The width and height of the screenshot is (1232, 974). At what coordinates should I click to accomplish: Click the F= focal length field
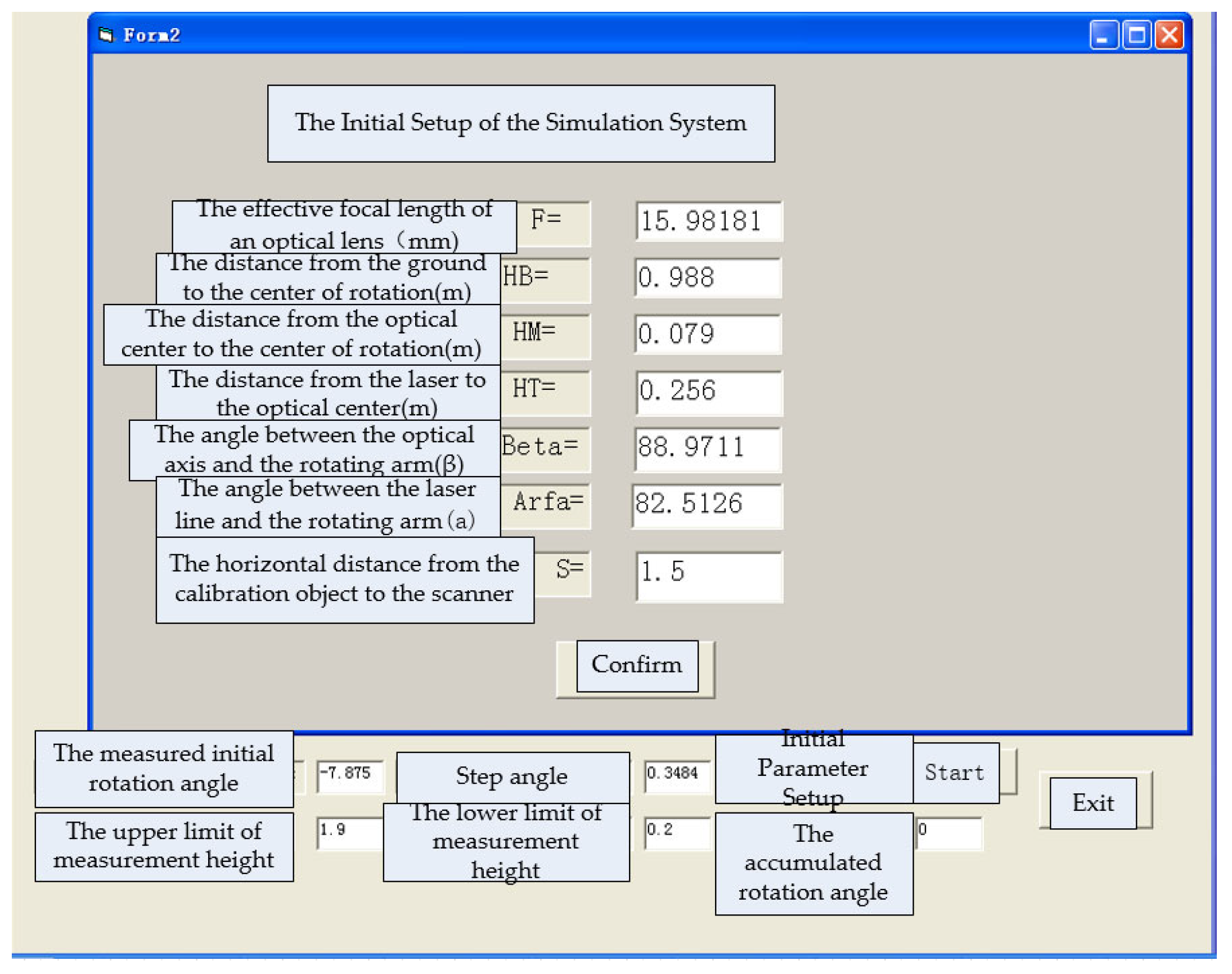click(709, 221)
